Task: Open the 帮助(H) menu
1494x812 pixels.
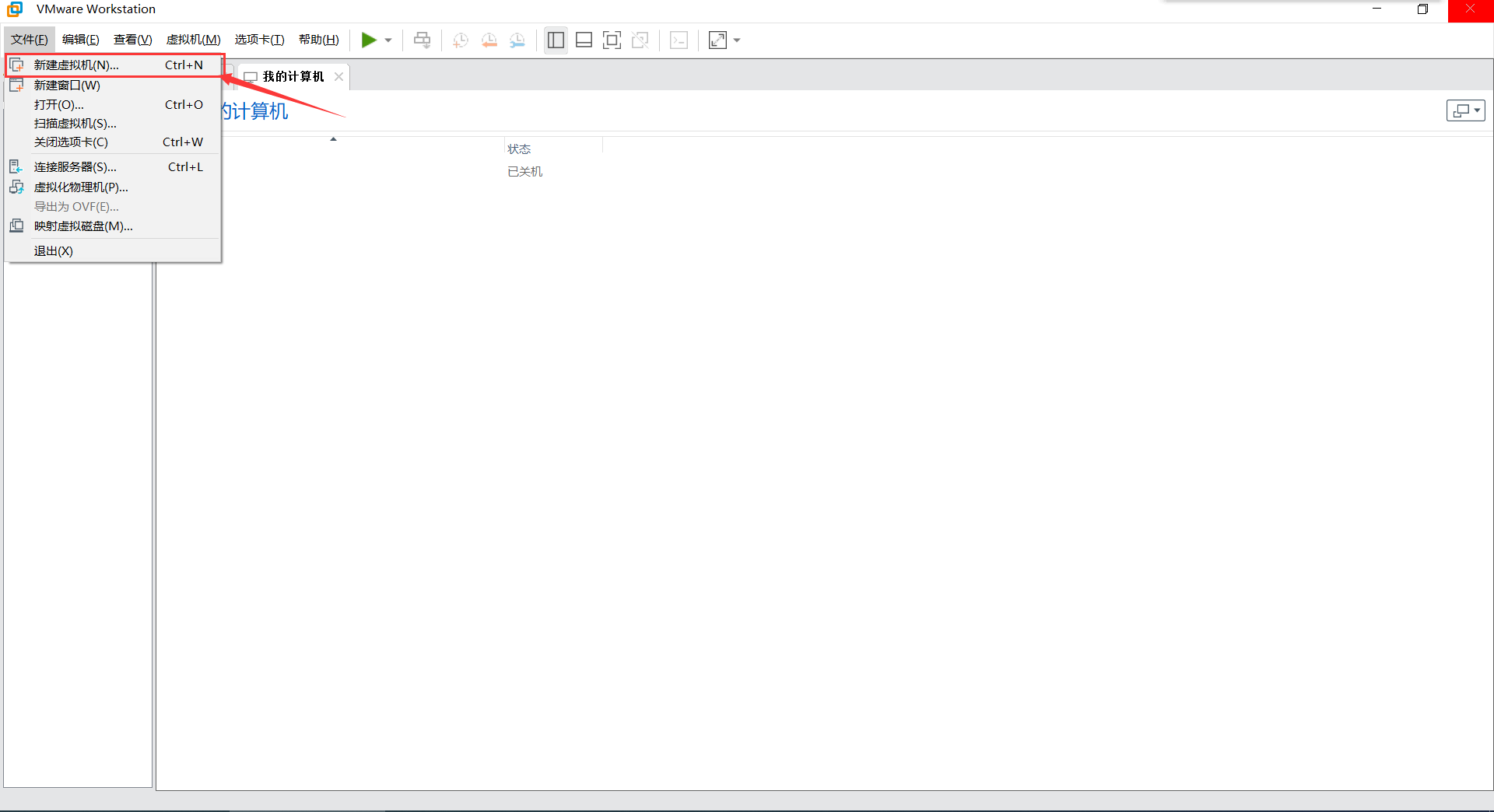Action: point(319,40)
